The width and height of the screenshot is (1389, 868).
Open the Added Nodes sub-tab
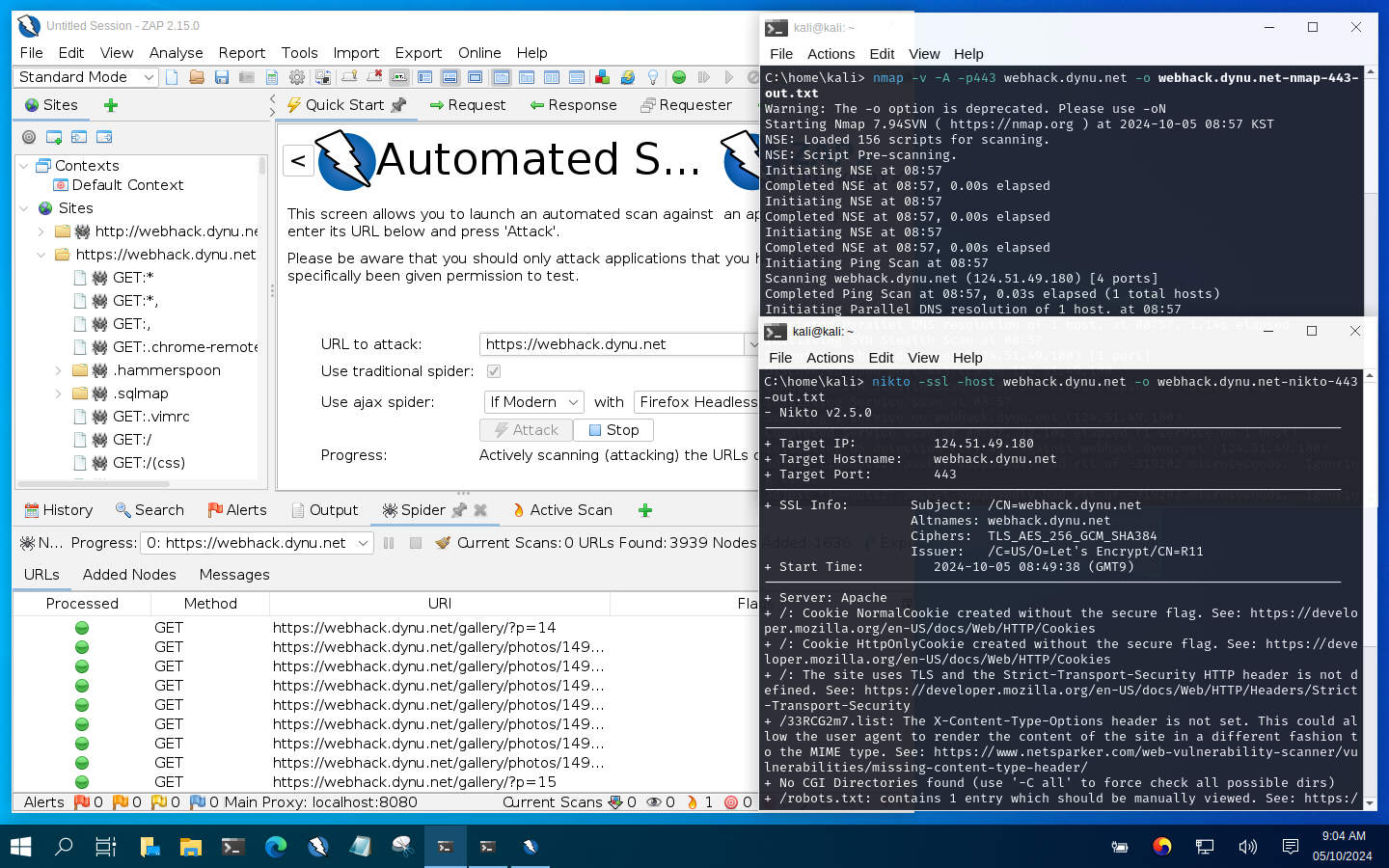pos(129,575)
